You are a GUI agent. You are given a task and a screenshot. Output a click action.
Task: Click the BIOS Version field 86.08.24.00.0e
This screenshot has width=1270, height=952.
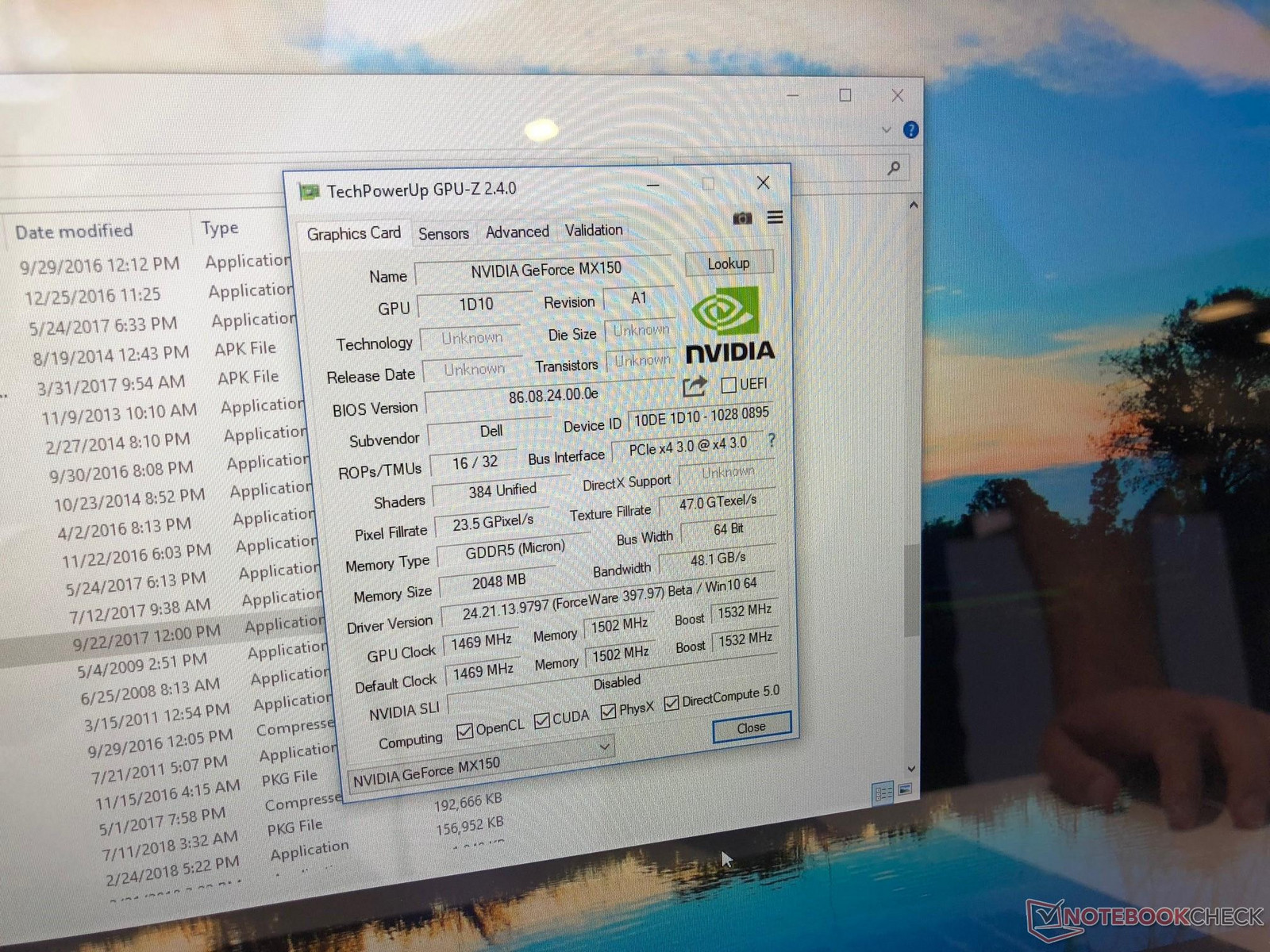pyautogui.click(x=552, y=395)
